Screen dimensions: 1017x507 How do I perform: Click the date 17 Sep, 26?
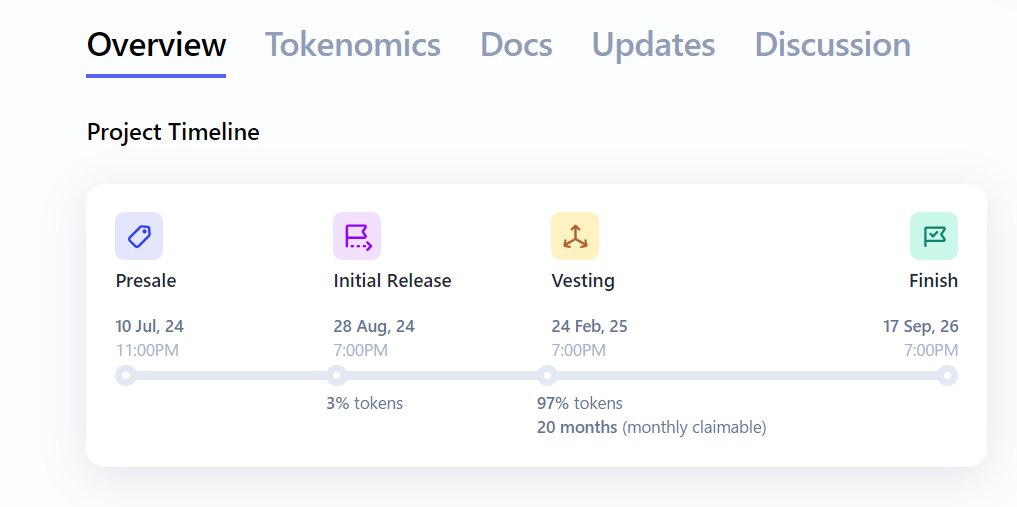click(920, 326)
